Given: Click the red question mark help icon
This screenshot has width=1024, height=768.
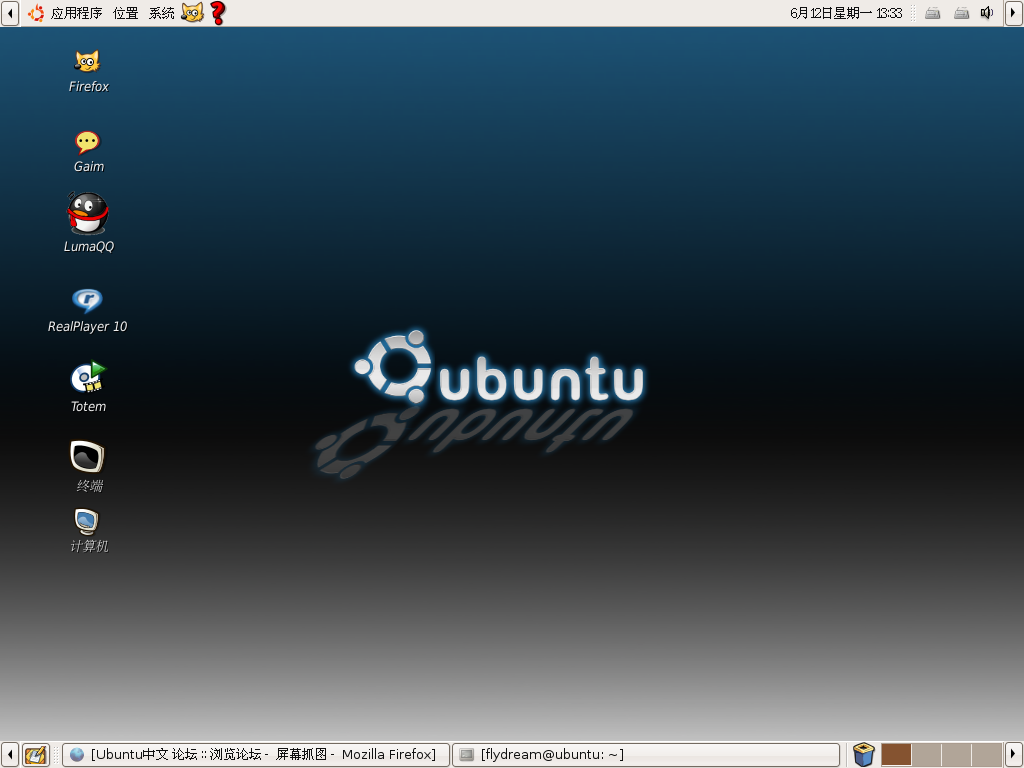Looking at the screenshot, I should tap(218, 13).
